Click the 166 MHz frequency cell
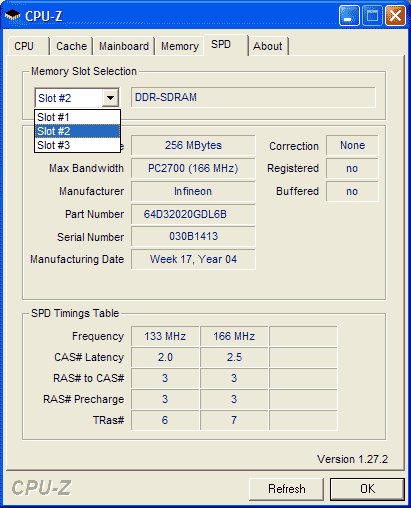Viewport: 411px width, 508px height. click(x=234, y=336)
